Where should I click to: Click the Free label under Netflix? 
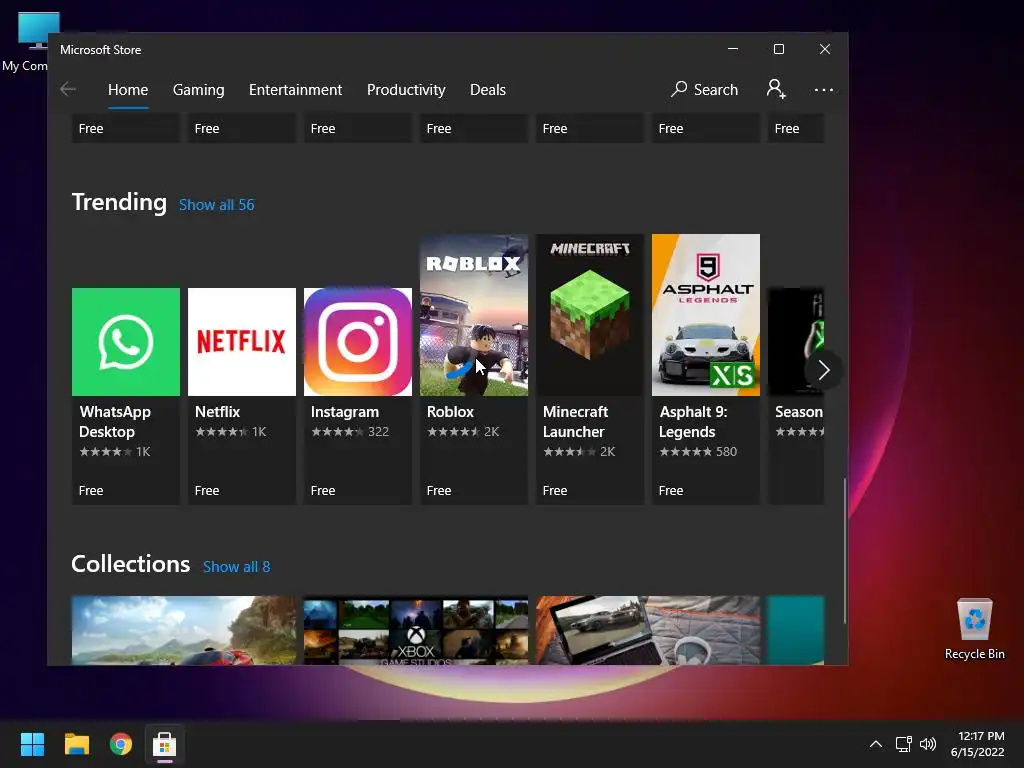pos(207,490)
